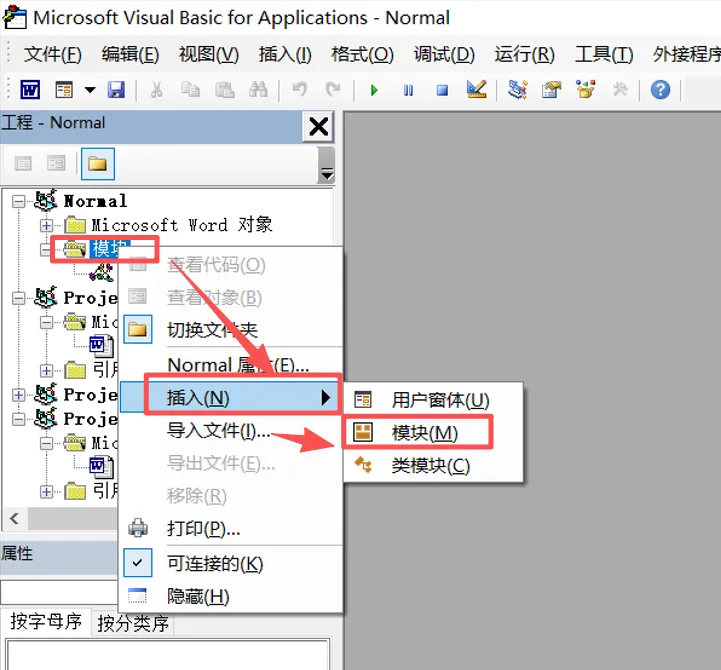
Task: Open the 视图(V) menu
Action: pyautogui.click(x=209, y=55)
